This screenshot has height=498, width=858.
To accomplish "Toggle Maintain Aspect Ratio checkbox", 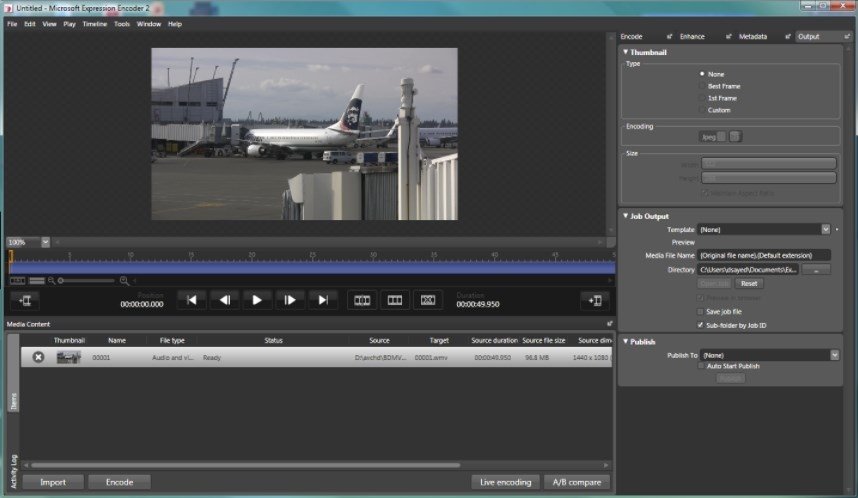I will point(705,193).
